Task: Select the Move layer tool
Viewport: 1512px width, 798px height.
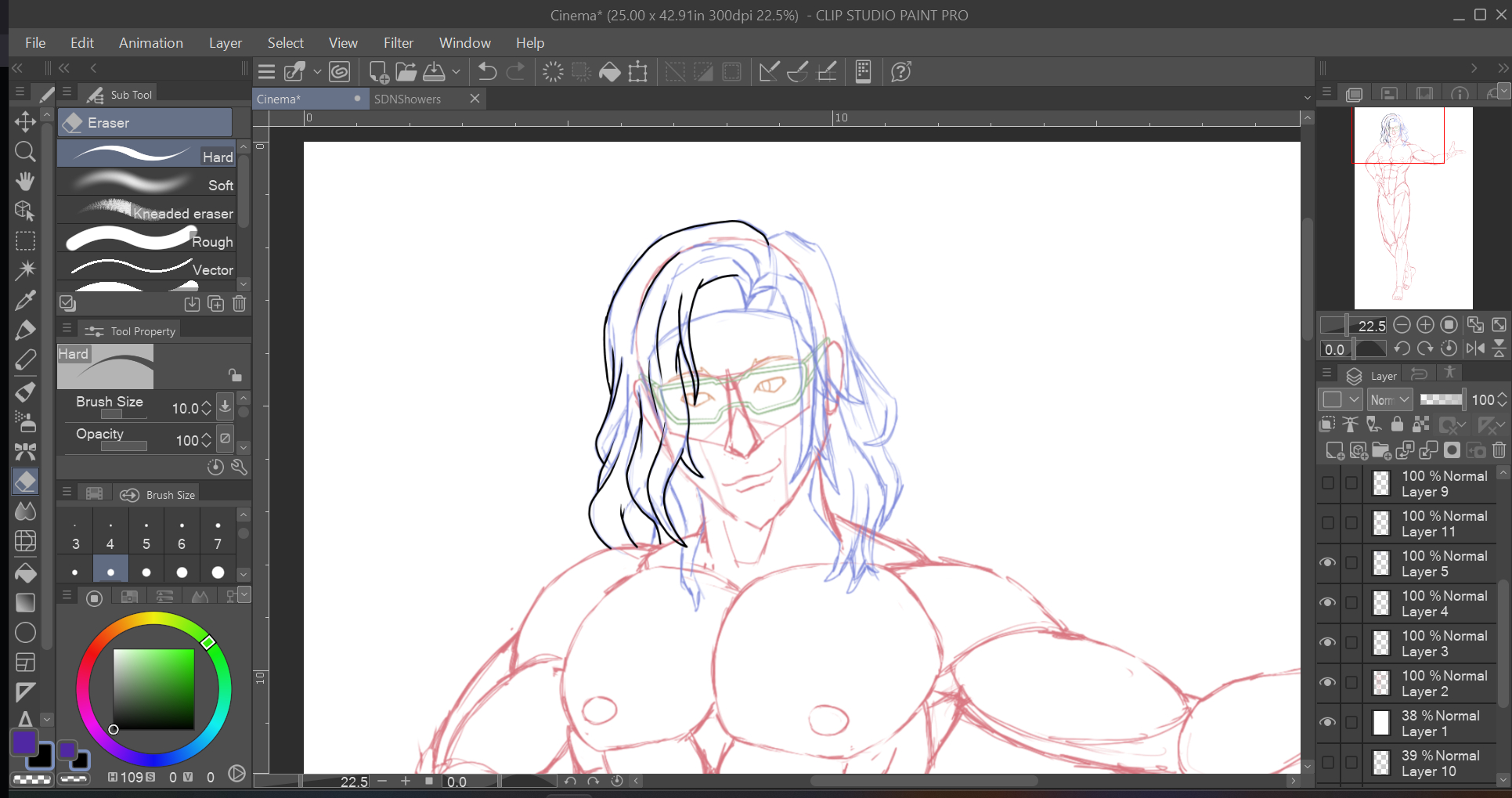Action: [x=25, y=121]
